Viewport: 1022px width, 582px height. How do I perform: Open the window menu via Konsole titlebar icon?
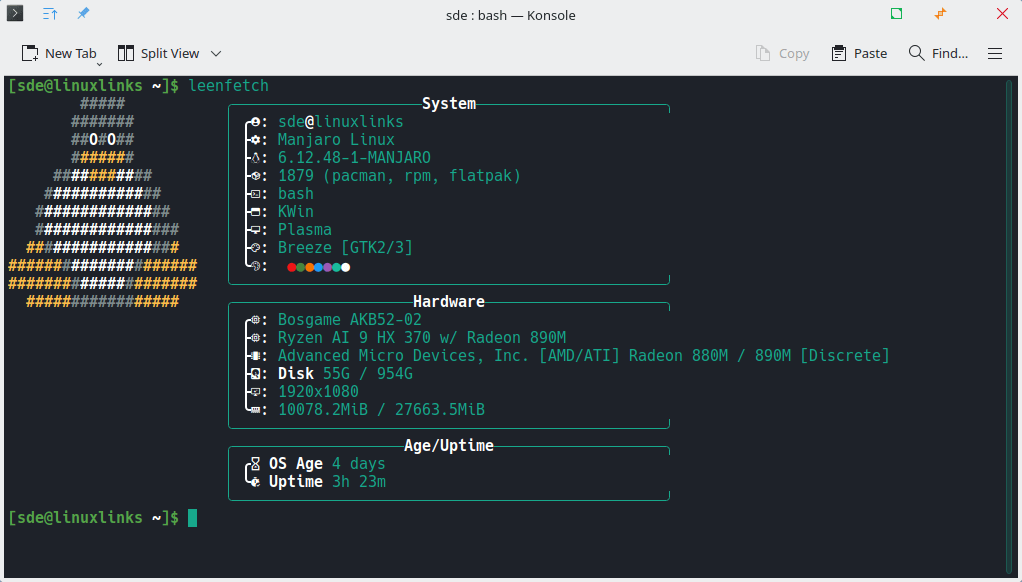click(14, 14)
